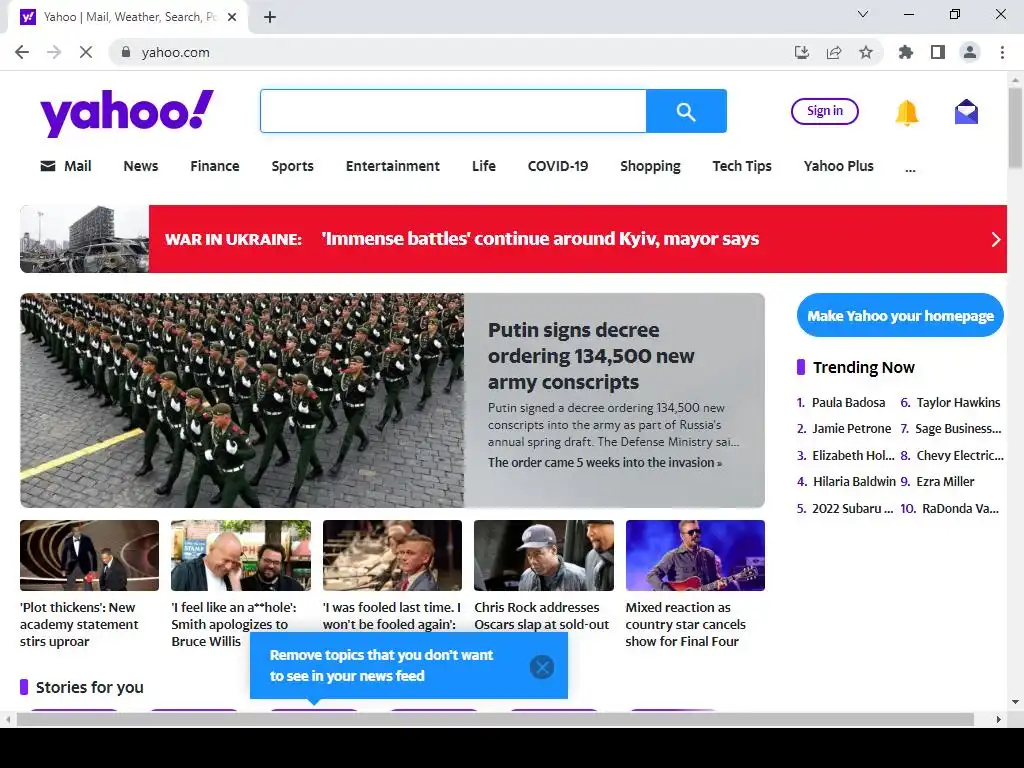This screenshot has height=768, width=1024.
Task: Click the vertical scrollbar thumb
Action: click(1015, 128)
